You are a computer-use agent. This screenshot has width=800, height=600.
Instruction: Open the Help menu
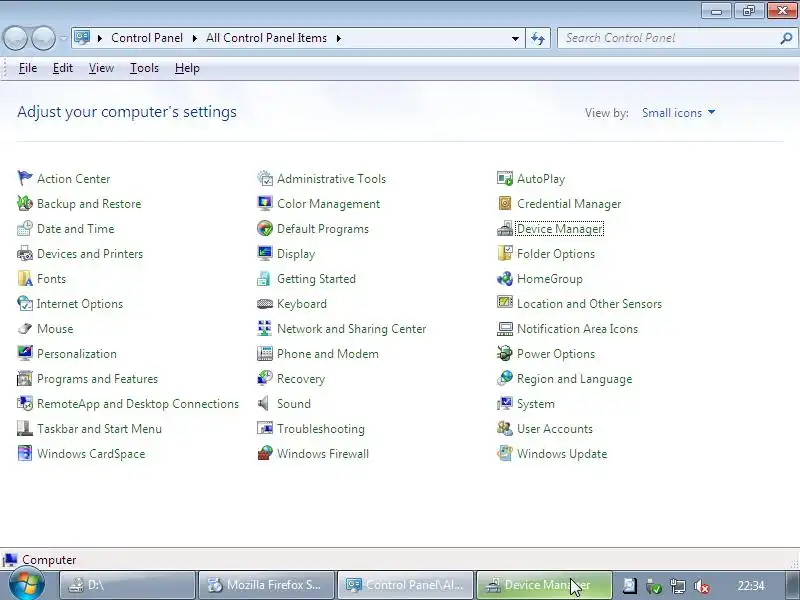(x=187, y=68)
